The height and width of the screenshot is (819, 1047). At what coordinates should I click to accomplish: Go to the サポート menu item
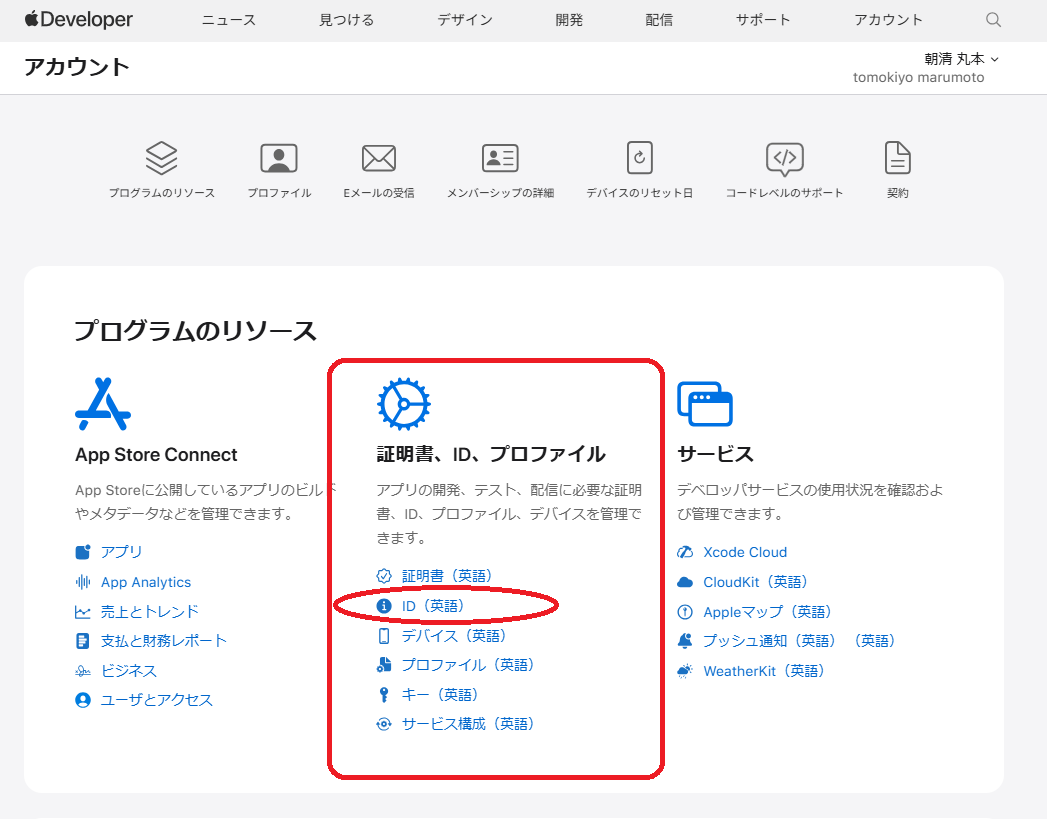(x=763, y=20)
